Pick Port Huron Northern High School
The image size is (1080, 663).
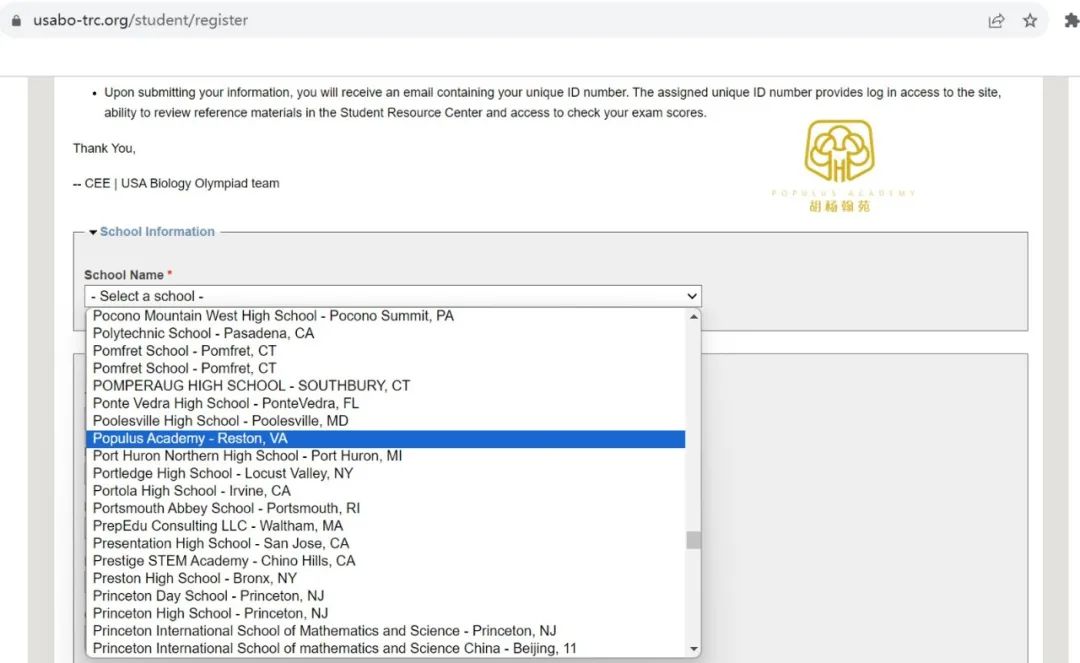coord(386,456)
